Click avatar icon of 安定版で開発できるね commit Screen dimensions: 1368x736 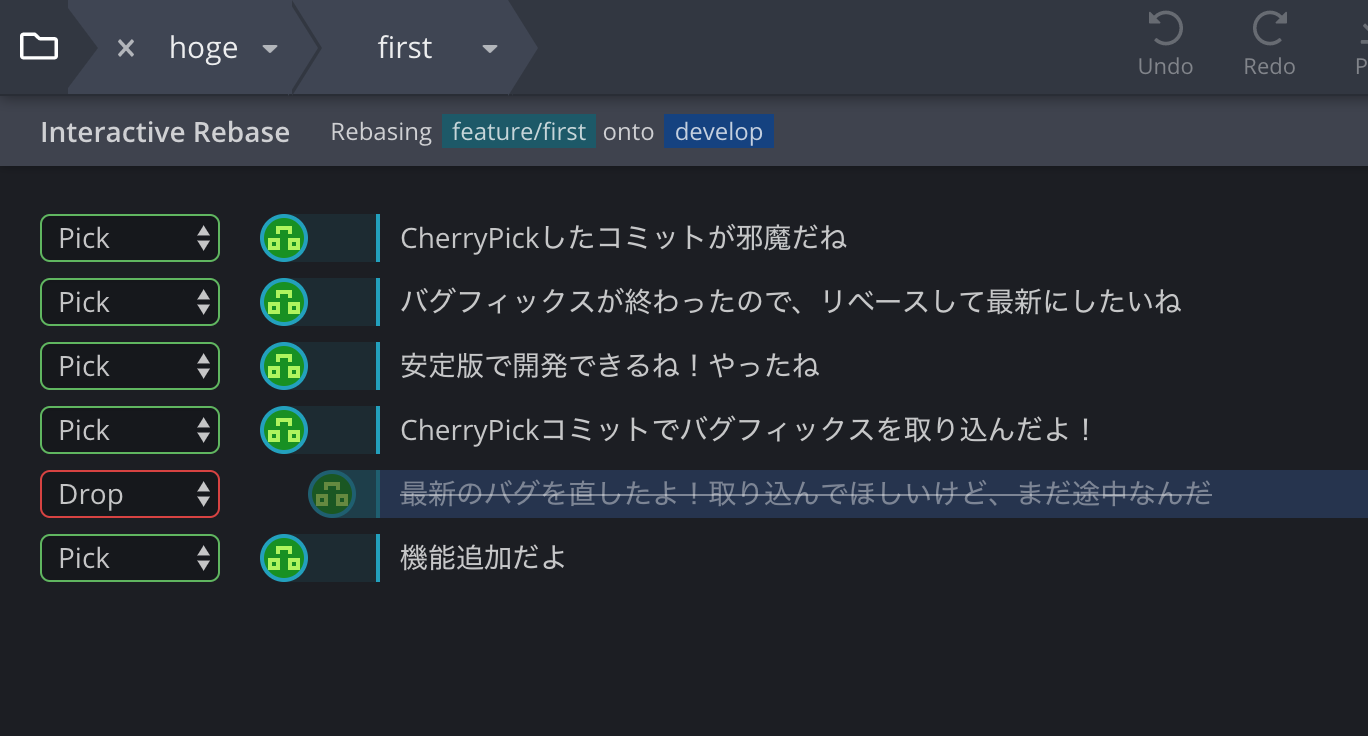[284, 366]
